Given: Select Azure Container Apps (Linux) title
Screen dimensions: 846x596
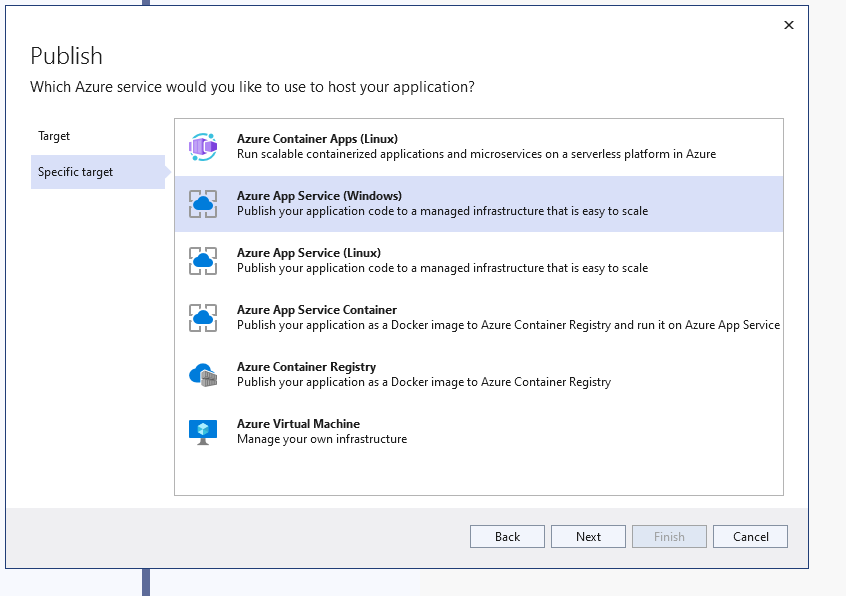Looking at the screenshot, I should 317,139.
